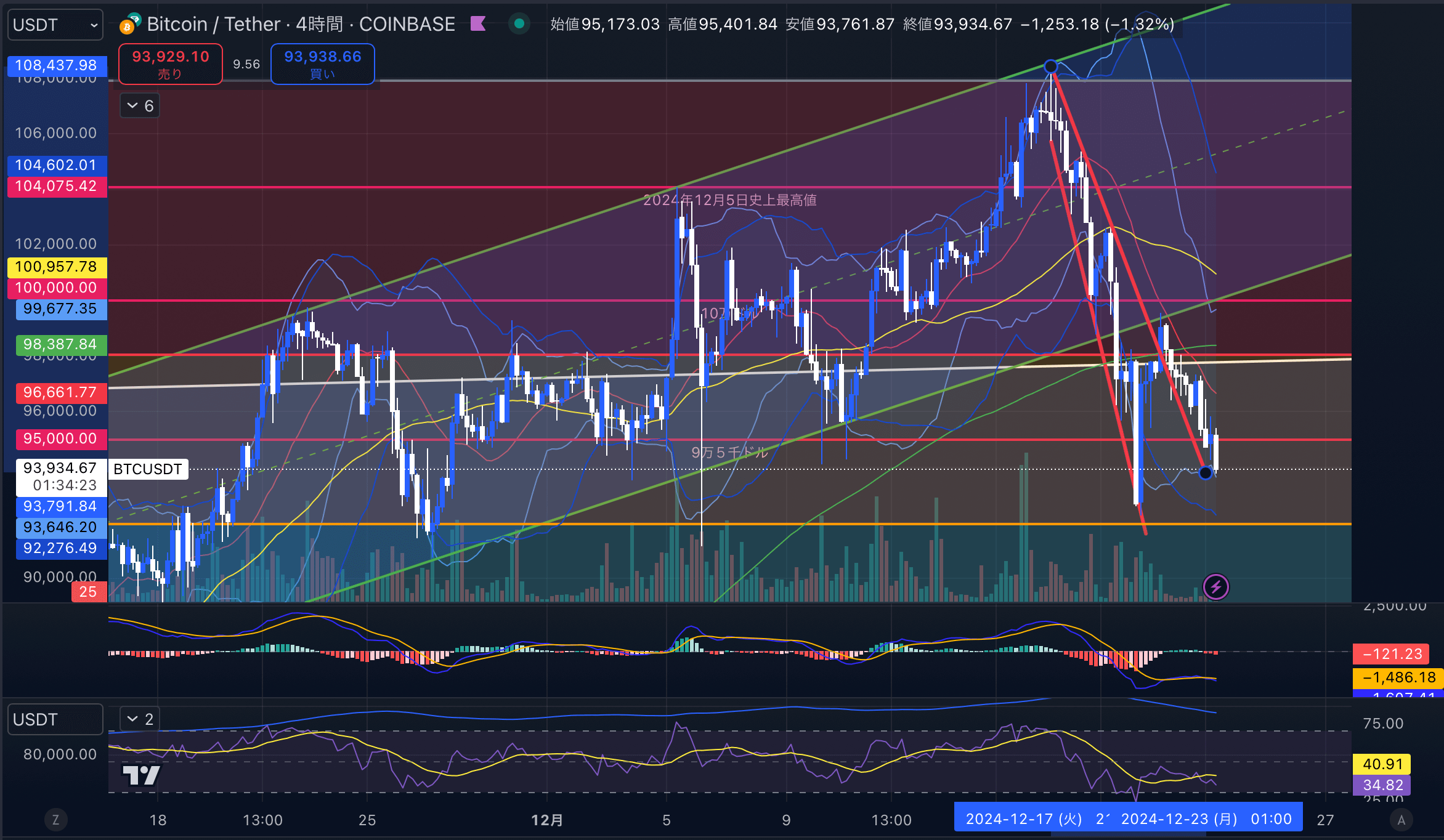Click the 25 date label on time axis
Image resolution: width=1444 pixels, height=840 pixels.
[367, 820]
